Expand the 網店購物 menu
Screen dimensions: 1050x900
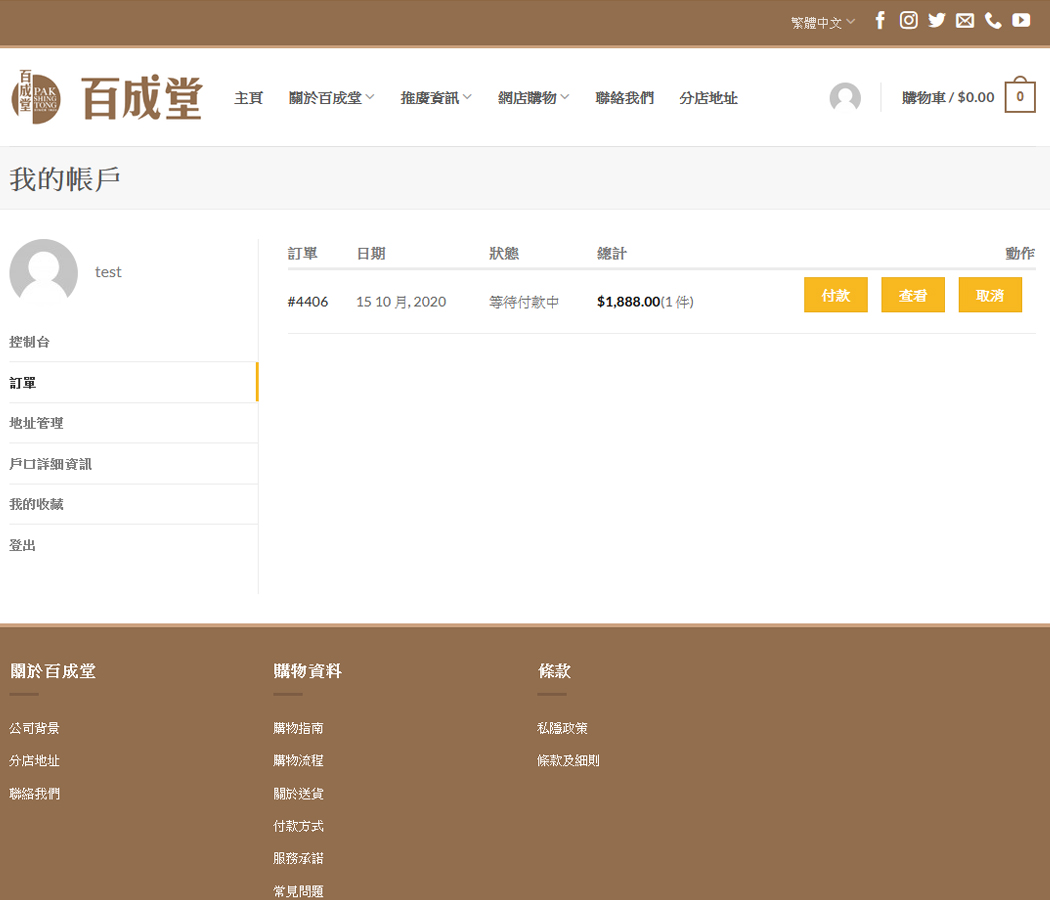click(534, 98)
